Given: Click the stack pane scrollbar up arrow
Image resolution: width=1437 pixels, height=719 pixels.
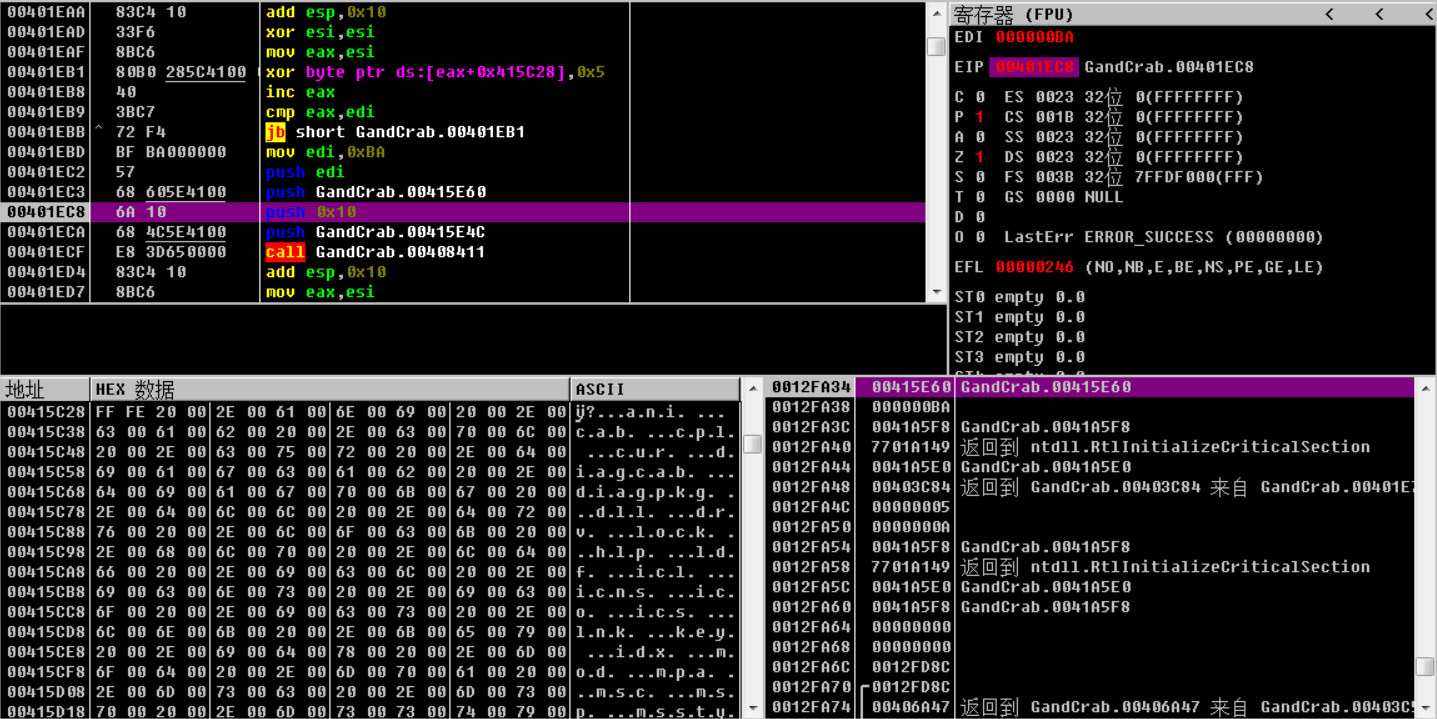Looking at the screenshot, I should pos(1425,386).
